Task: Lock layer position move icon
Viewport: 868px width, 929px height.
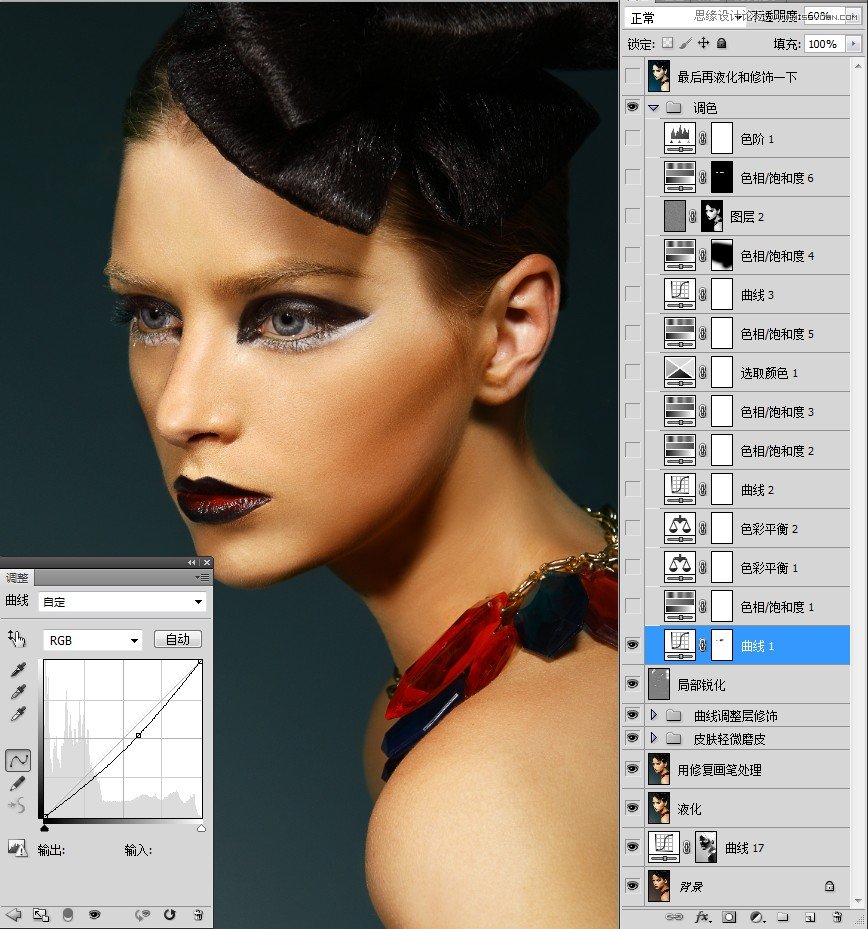Action: [703, 43]
